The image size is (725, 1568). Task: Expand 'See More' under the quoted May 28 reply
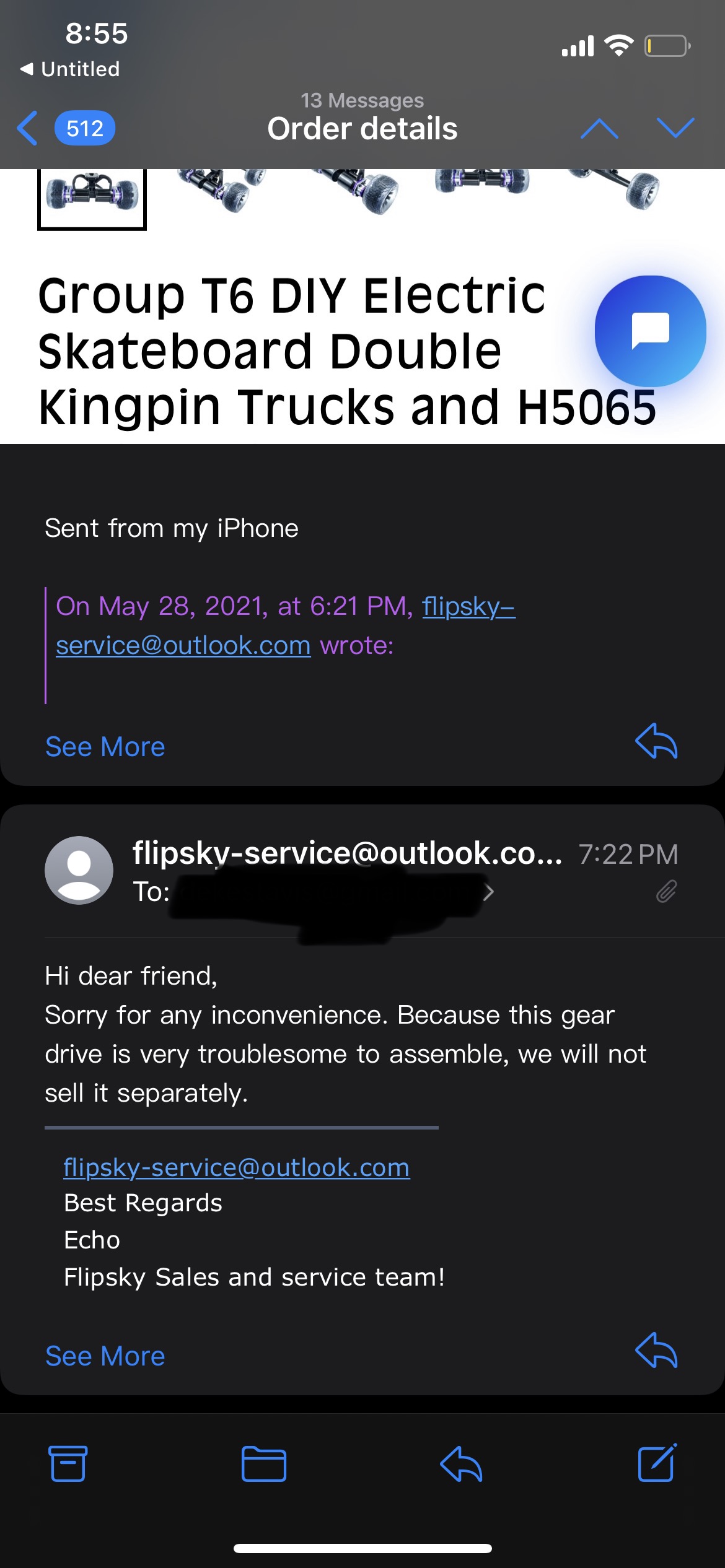click(105, 747)
